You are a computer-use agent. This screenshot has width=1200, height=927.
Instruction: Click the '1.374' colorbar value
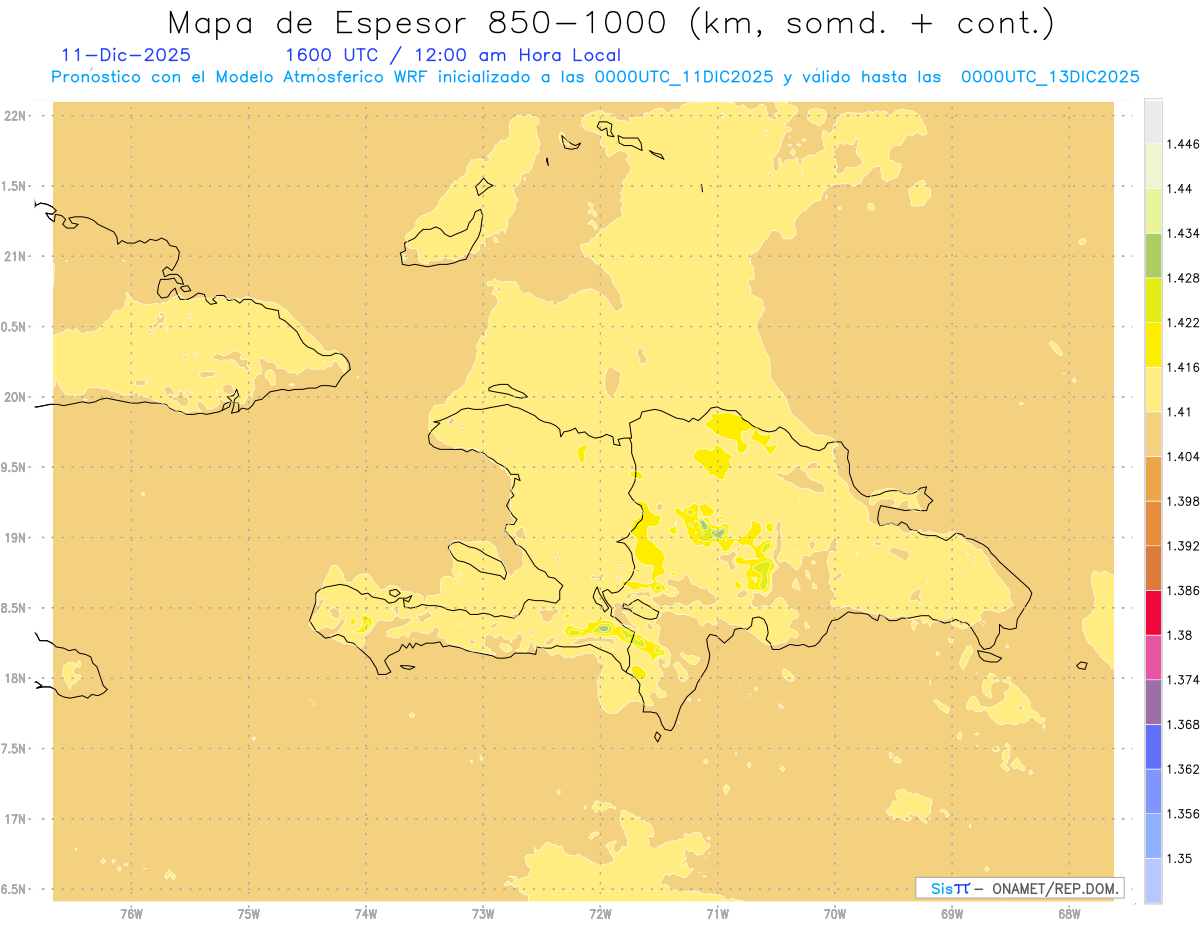1185,680
